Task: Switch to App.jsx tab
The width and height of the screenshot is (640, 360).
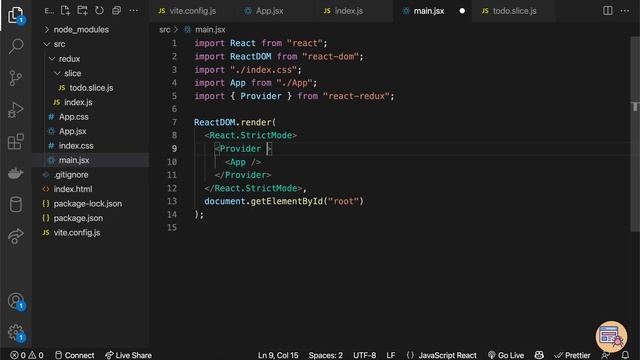Action: (x=269, y=11)
